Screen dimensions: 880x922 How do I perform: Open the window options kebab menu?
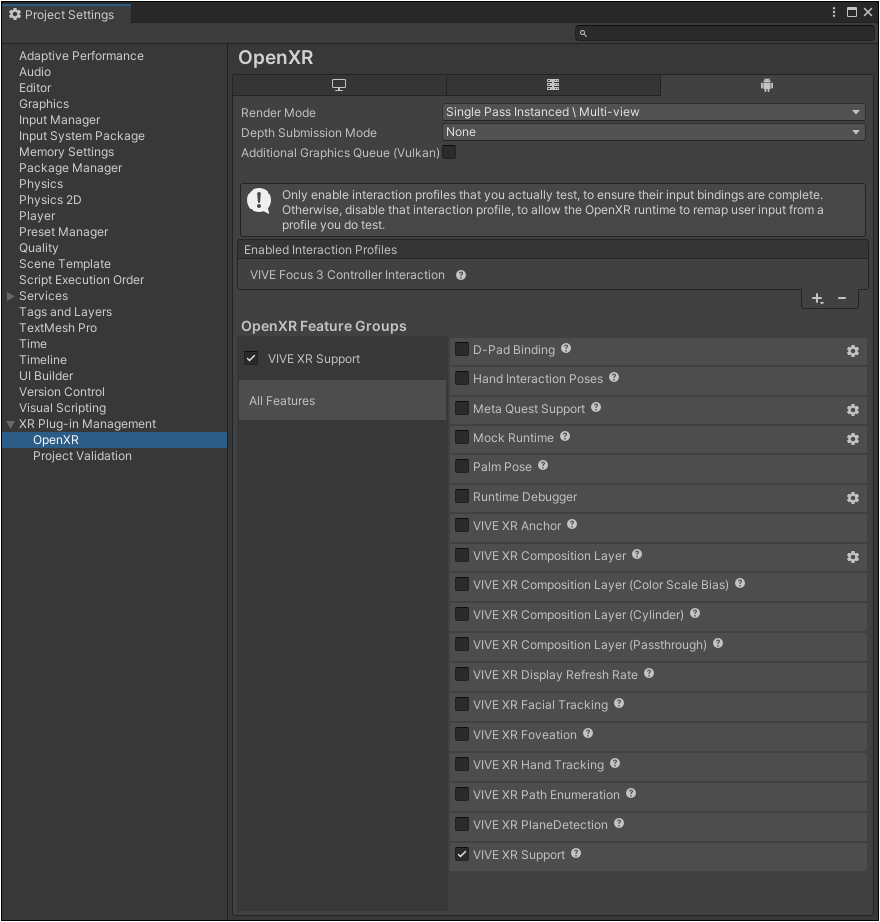coord(834,12)
